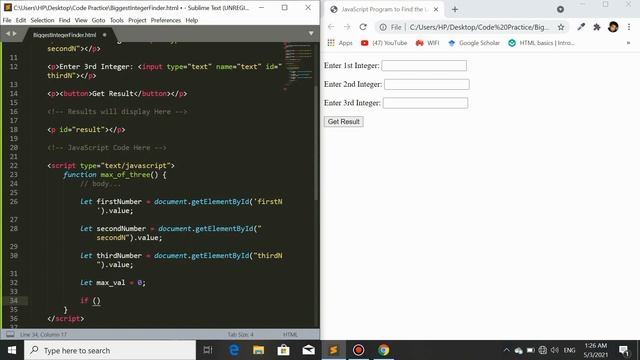Open the Find menu
The height and width of the screenshot is (360, 640).
tap(64, 20)
